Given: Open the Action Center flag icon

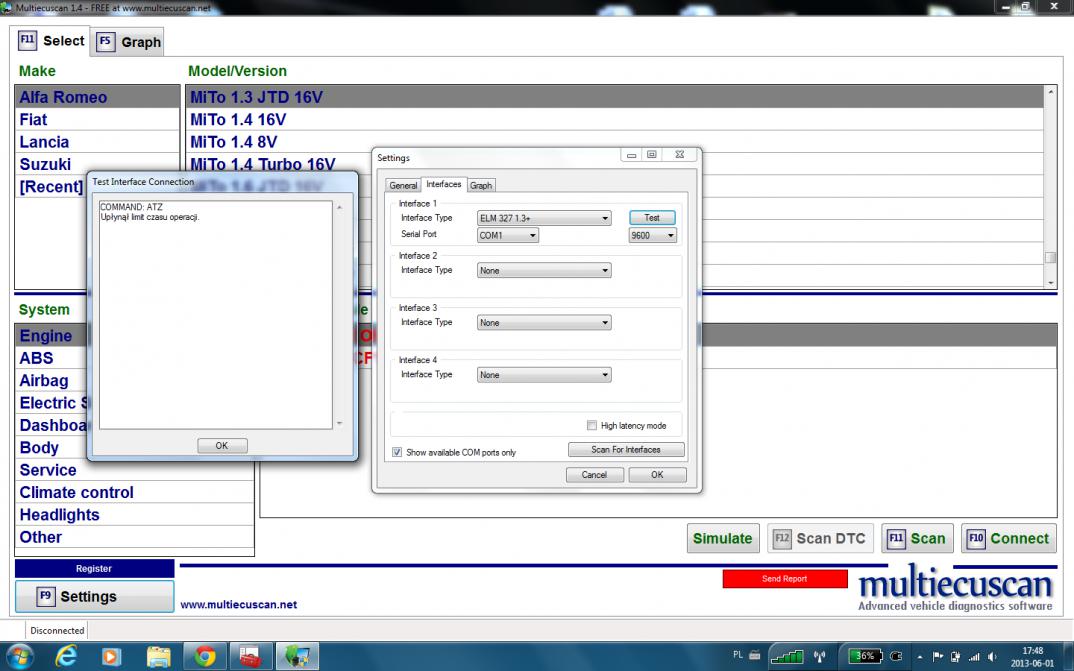Looking at the screenshot, I should point(938,657).
